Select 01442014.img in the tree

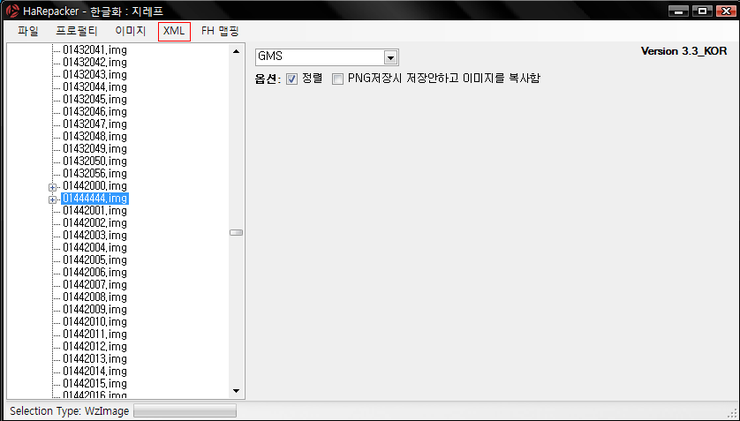[95, 371]
